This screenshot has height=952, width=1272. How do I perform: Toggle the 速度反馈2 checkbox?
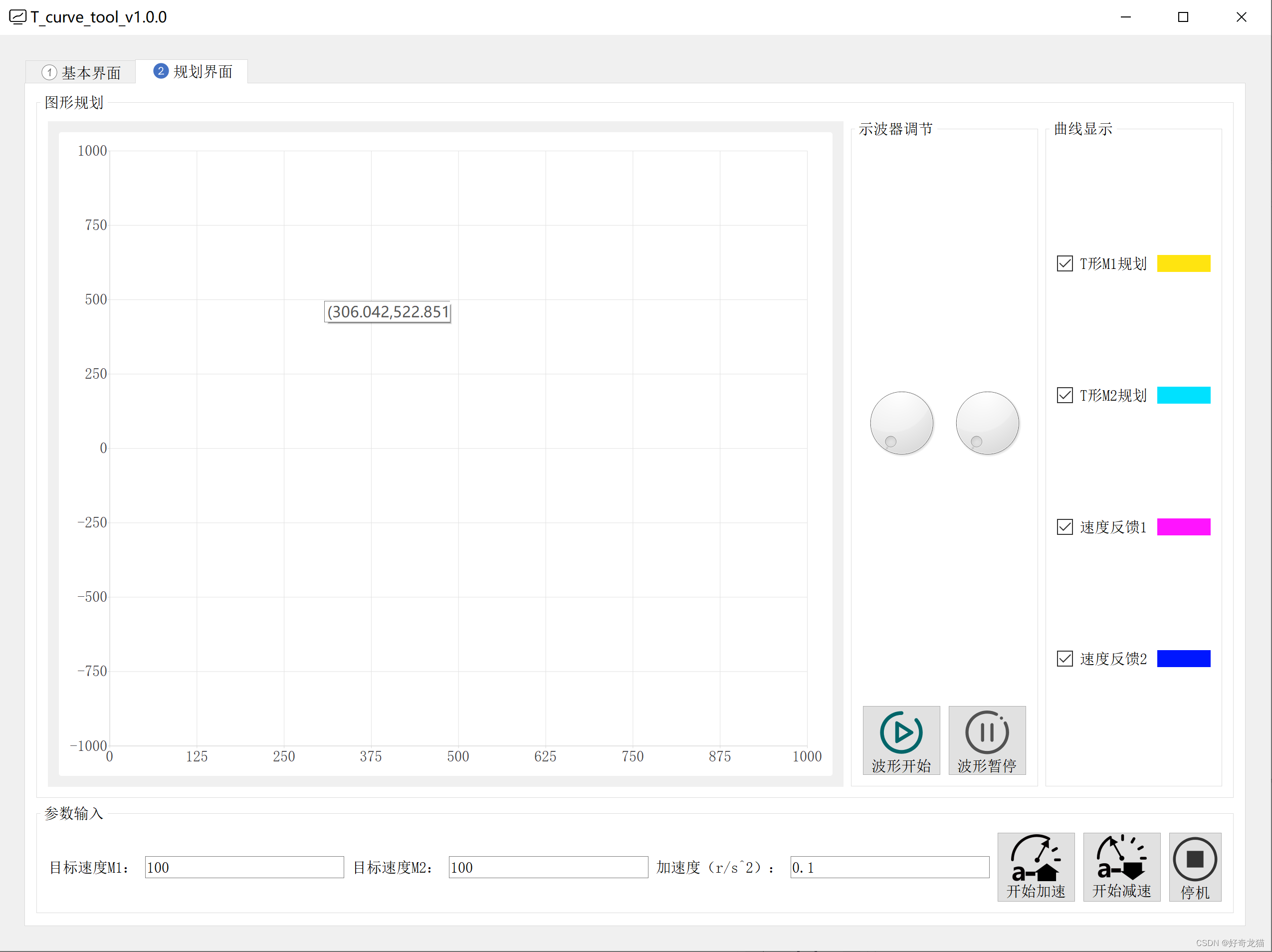click(1064, 659)
